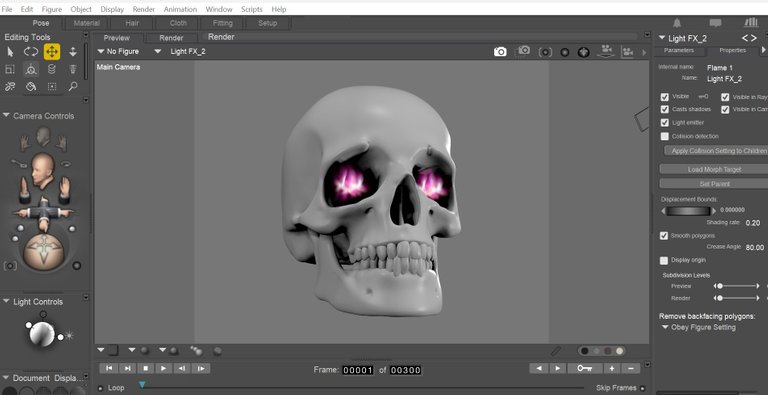Uncheck the Visible checkbox
The width and height of the screenshot is (768, 395).
665,97
